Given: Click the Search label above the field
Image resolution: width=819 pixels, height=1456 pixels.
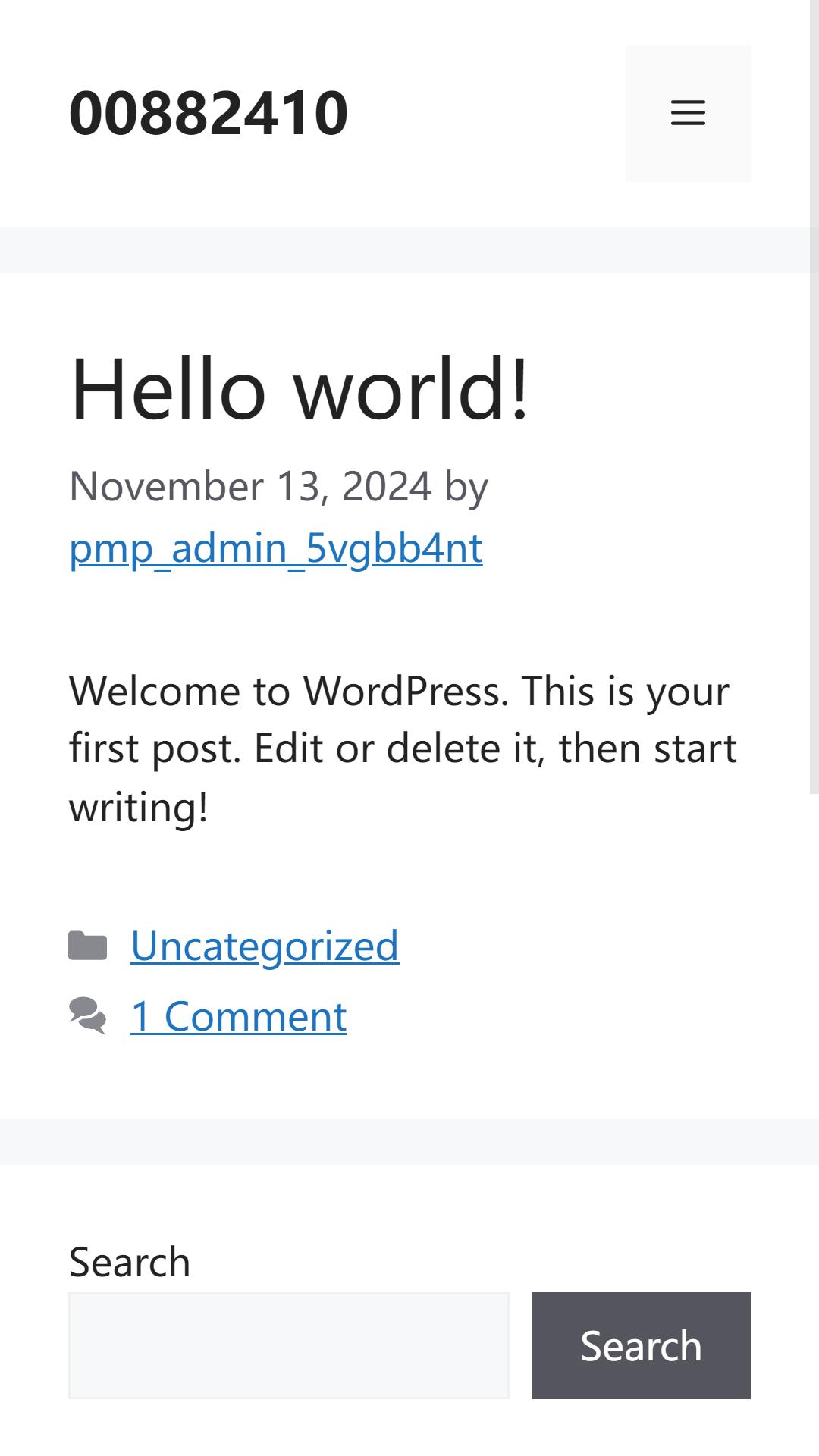Looking at the screenshot, I should (130, 1262).
